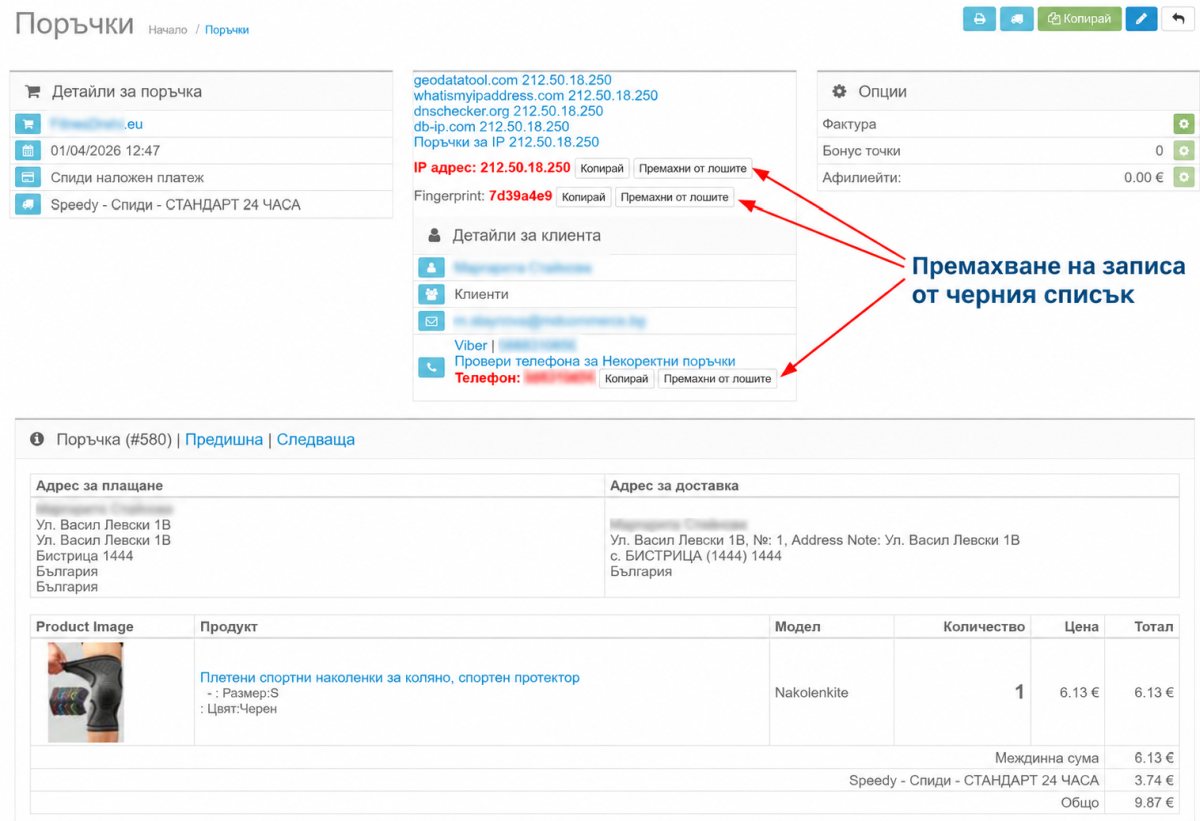Click the Размер:S option text
The image size is (1200, 821).
(x=243, y=692)
